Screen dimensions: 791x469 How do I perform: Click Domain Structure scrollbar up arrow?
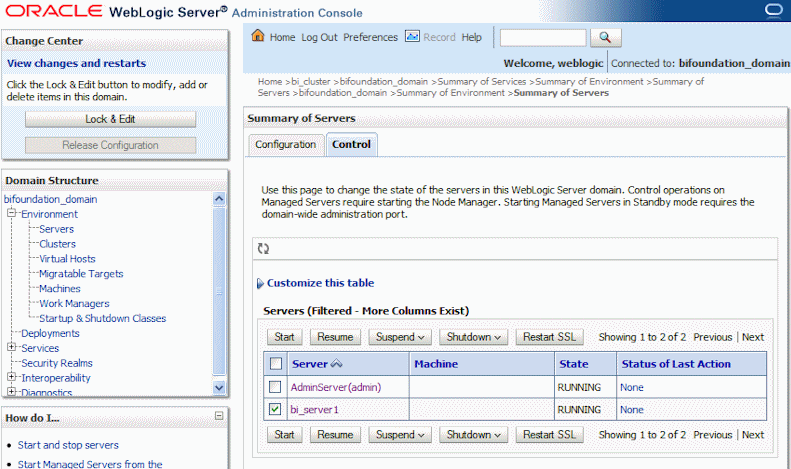click(x=219, y=199)
